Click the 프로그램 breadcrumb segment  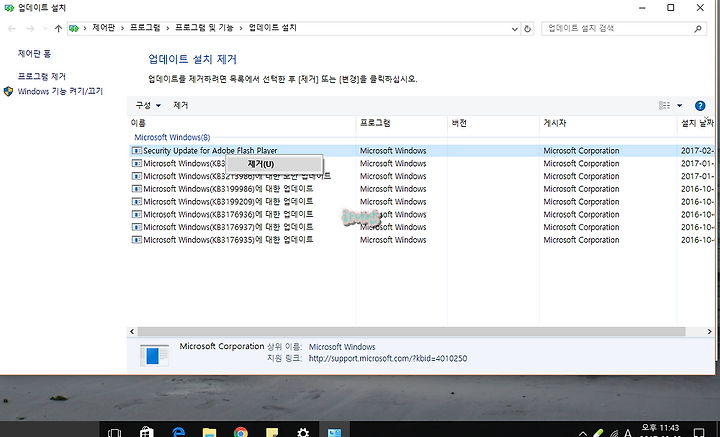[145, 28]
